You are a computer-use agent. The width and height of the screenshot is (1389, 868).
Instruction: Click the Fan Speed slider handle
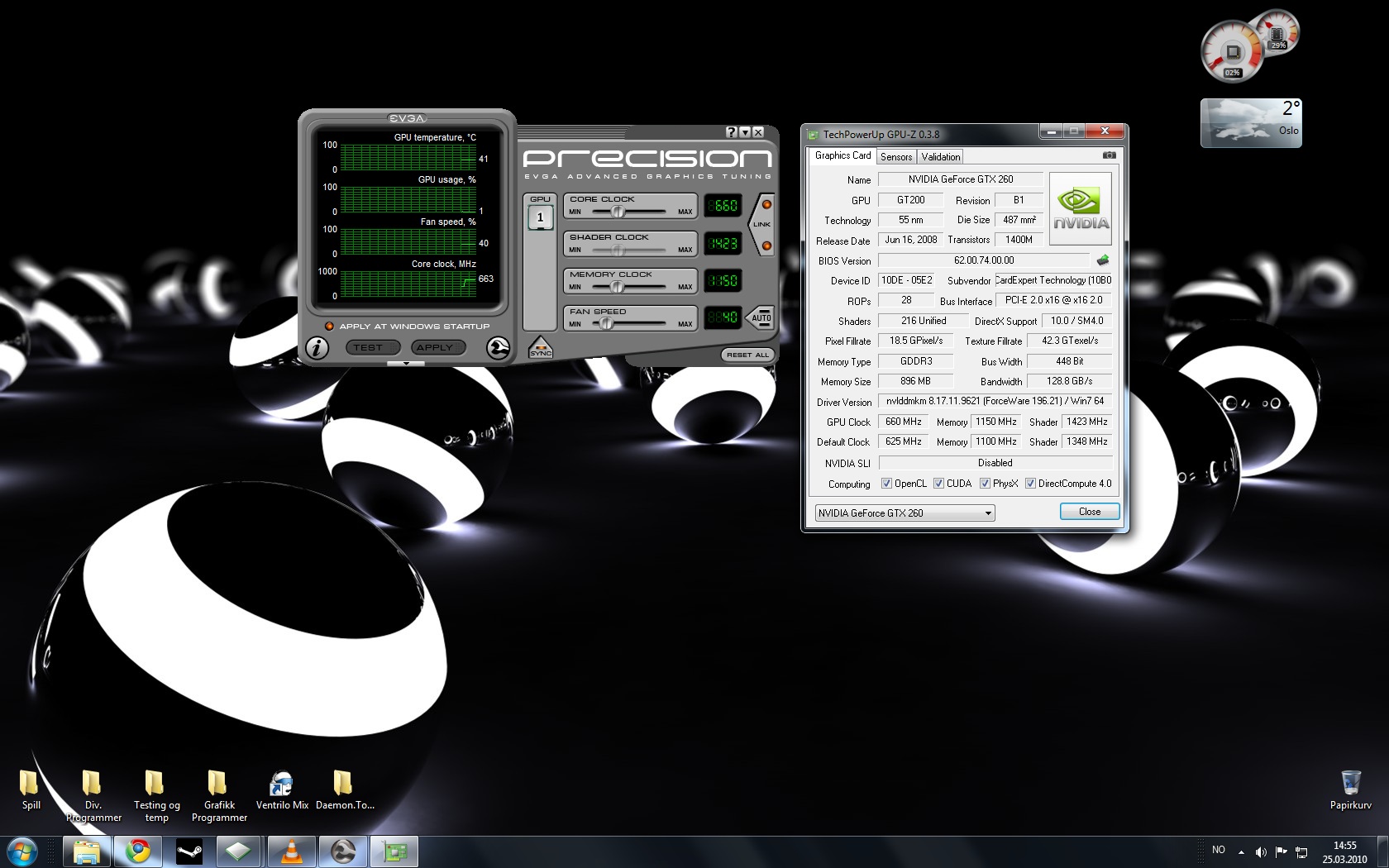tap(606, 324)
